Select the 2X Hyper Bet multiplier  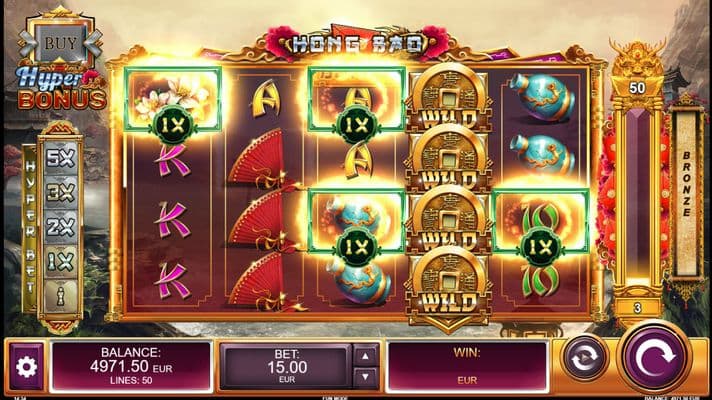(61, 227)
